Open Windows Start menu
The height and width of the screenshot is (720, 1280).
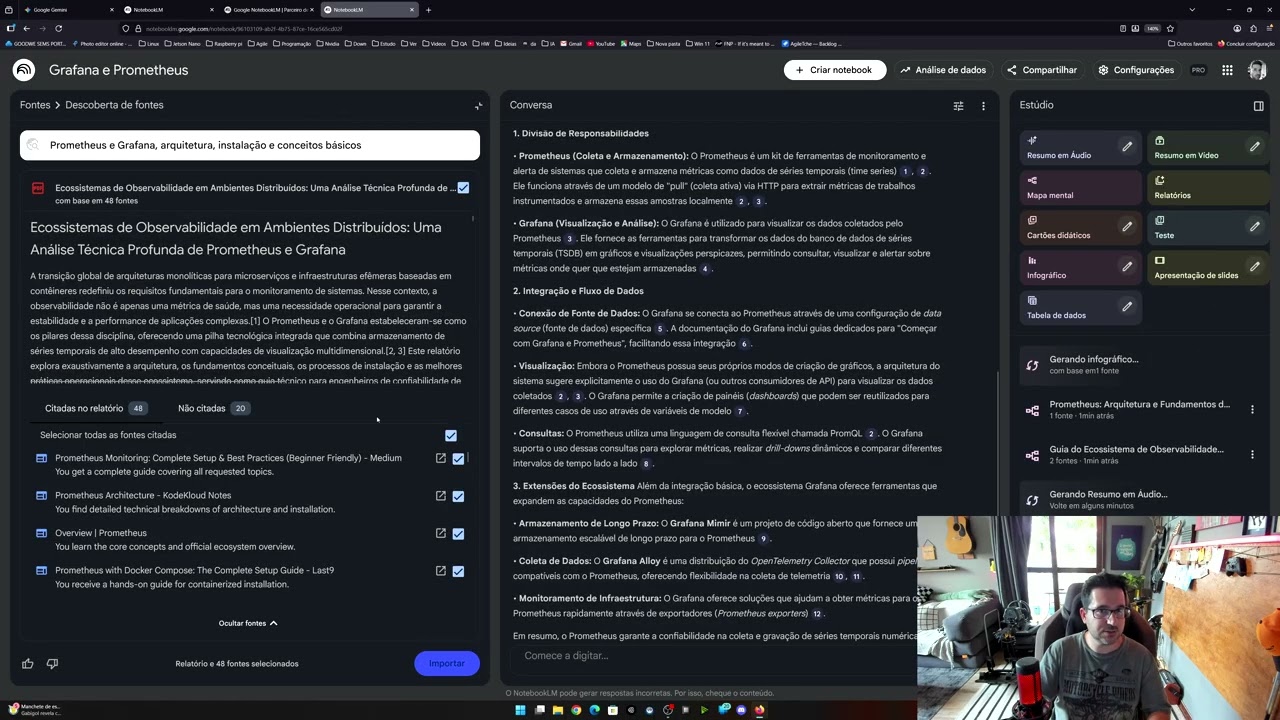520,710
